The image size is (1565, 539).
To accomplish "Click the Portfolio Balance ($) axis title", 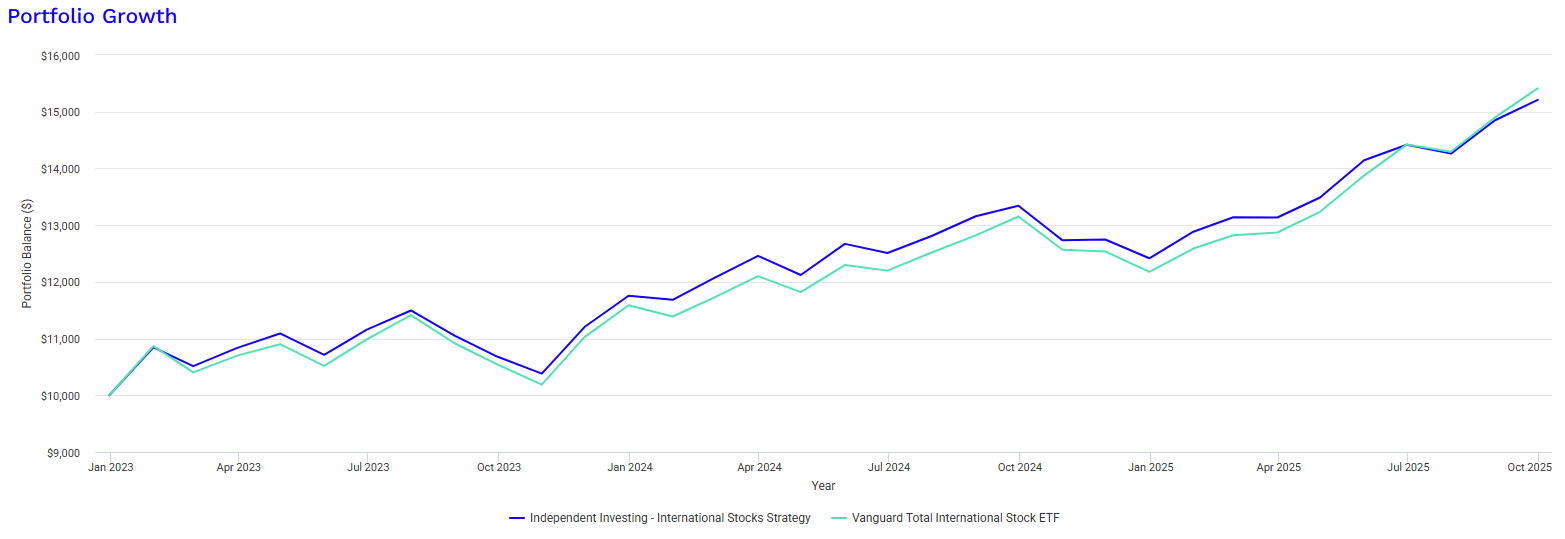I will [x=28, y=253].
